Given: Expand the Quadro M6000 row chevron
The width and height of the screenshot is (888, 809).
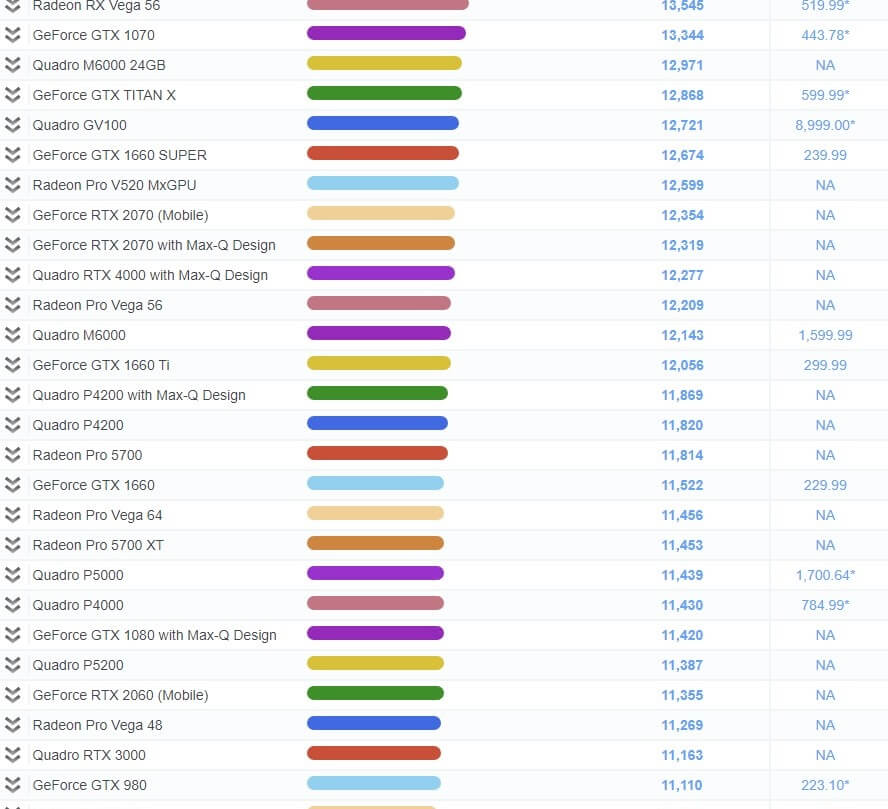Looking at the screenshot, I should 12,335.
